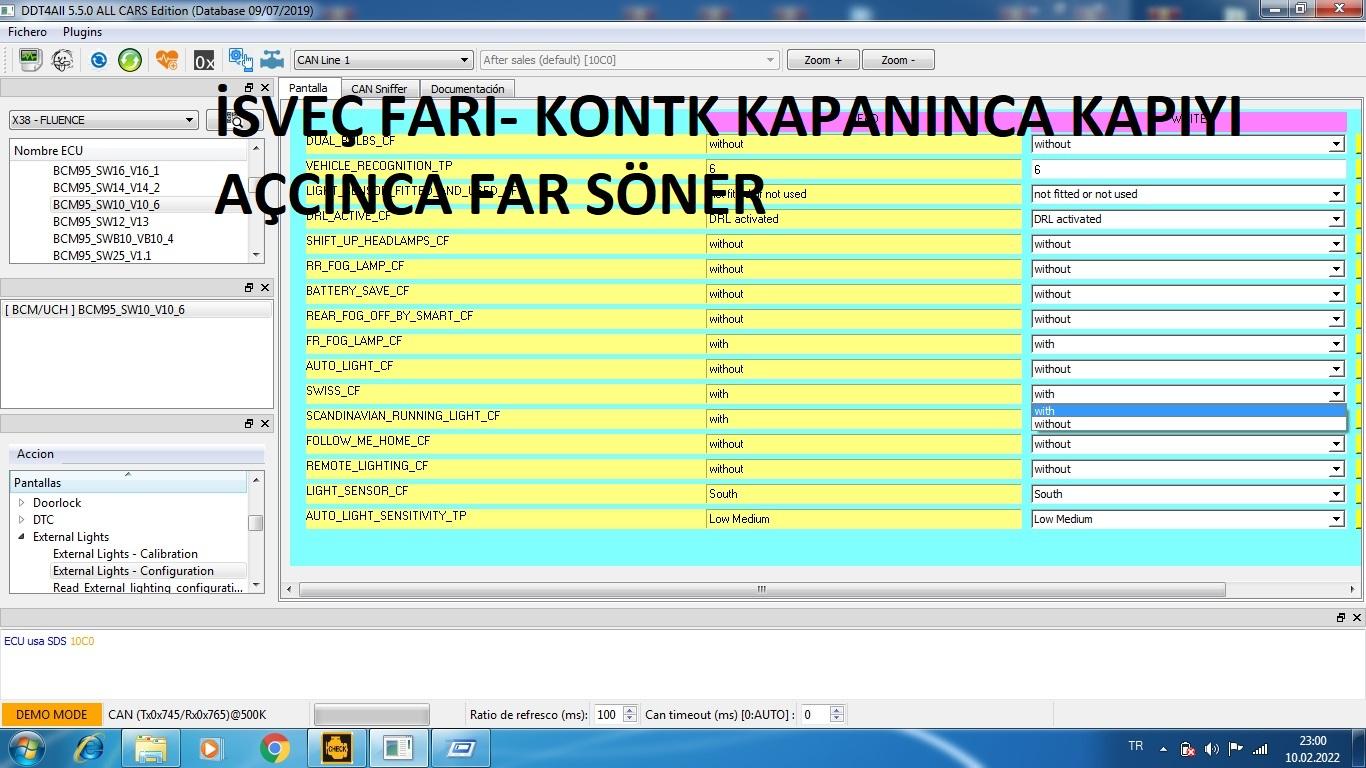Open the X38 - FLUENCE vehicle dropdown
Image resolution: width=1366 pixels, height=768 pixels.
click(103, 120)
